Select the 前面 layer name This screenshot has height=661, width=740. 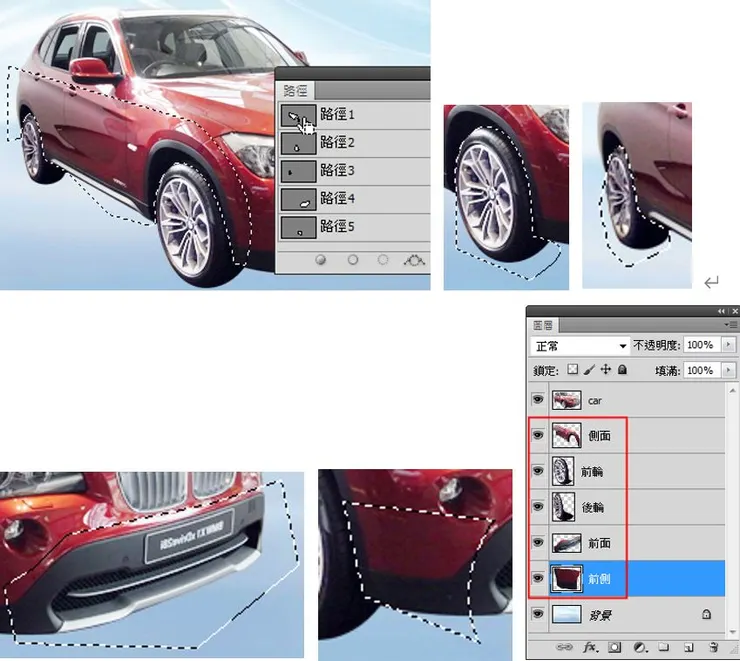pyautogui.click(x=599, y=543)
